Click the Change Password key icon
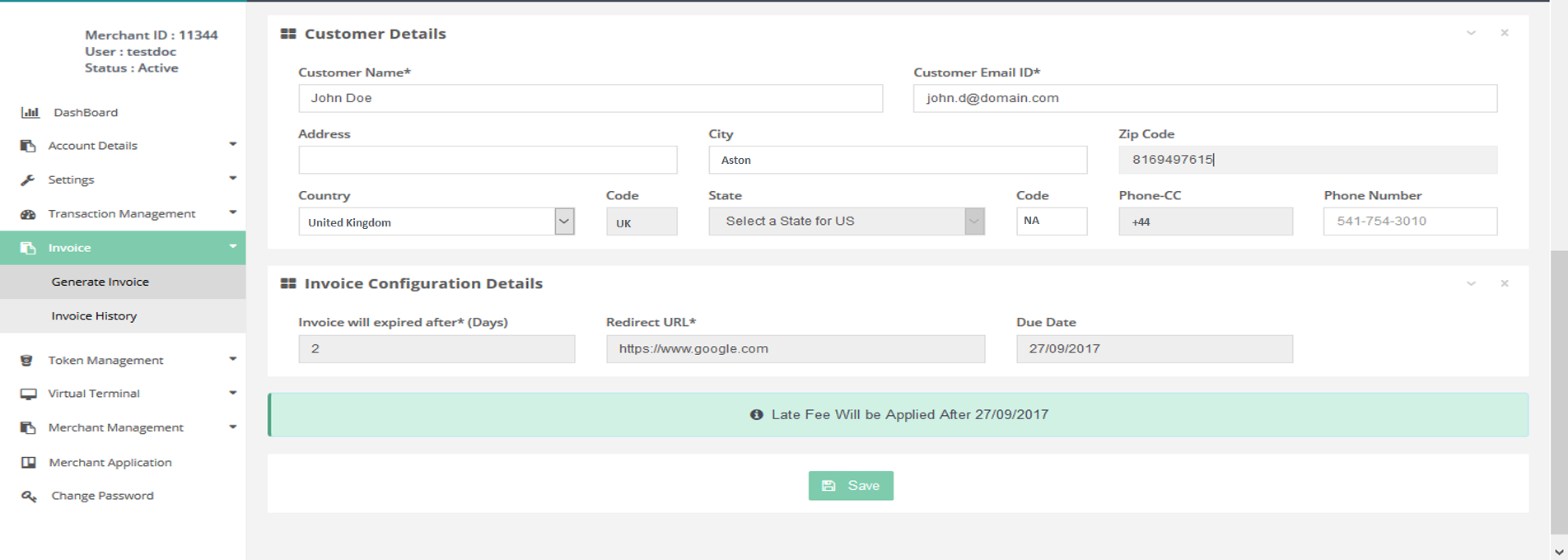This screenshot has height=560, width=1568. pyautogui.click(x=29, y=496)
